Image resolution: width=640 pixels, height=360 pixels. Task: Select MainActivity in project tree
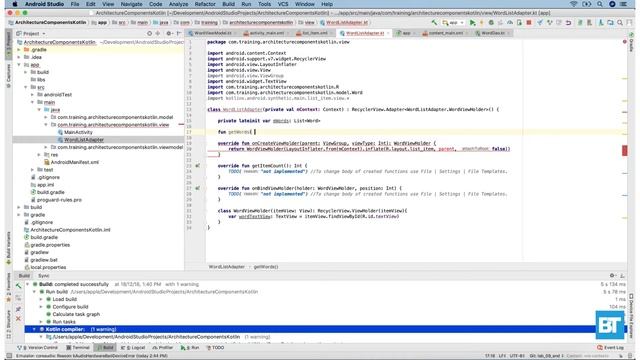78,132
